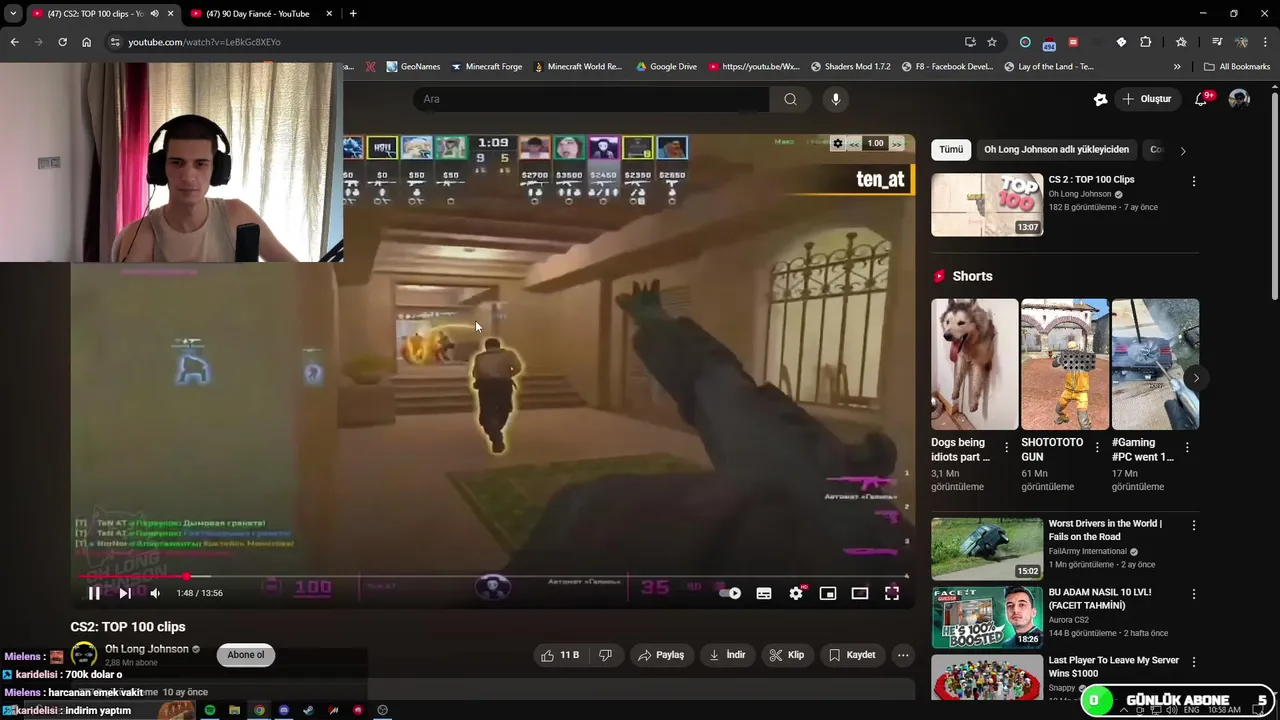Open Chrome tab search dropdown
This screenshot has width=1280, height=720.
13,14
